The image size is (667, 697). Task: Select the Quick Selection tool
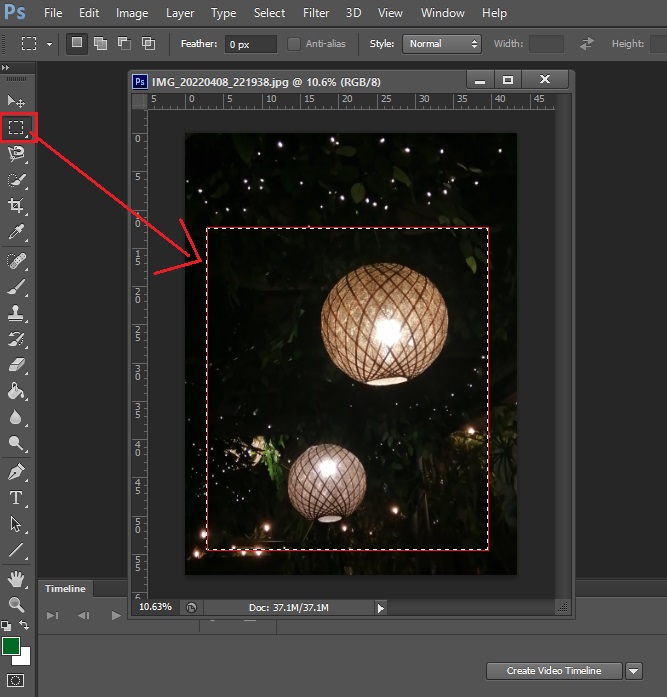coord(16,180)
